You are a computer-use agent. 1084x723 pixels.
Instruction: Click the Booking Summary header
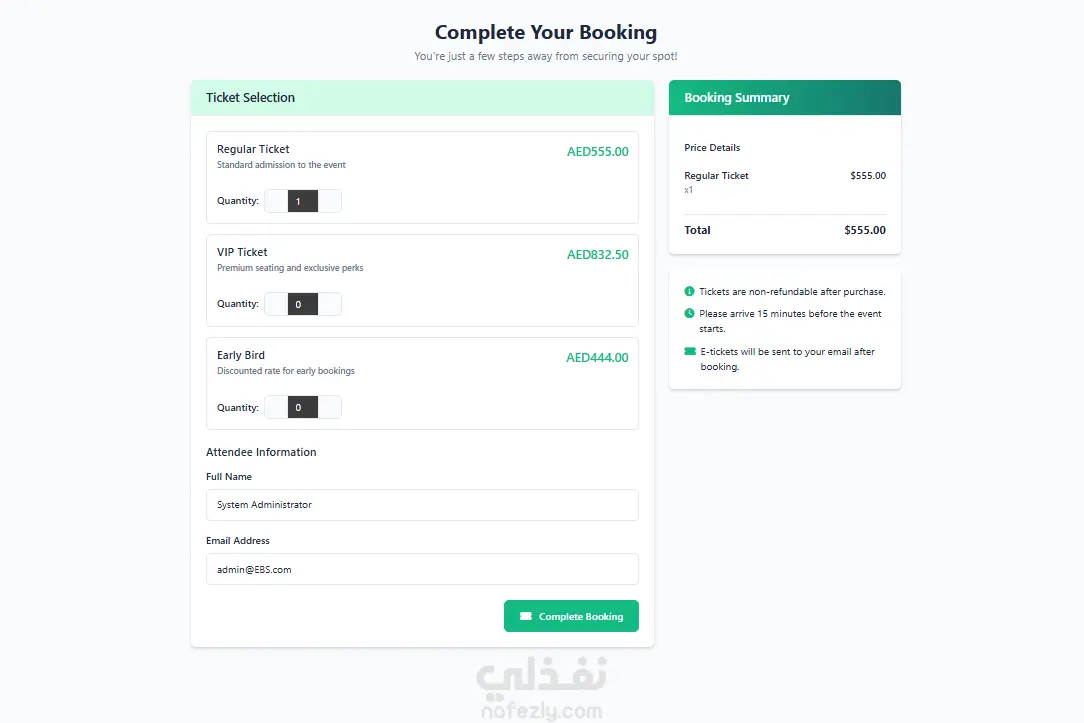(737, 98)
